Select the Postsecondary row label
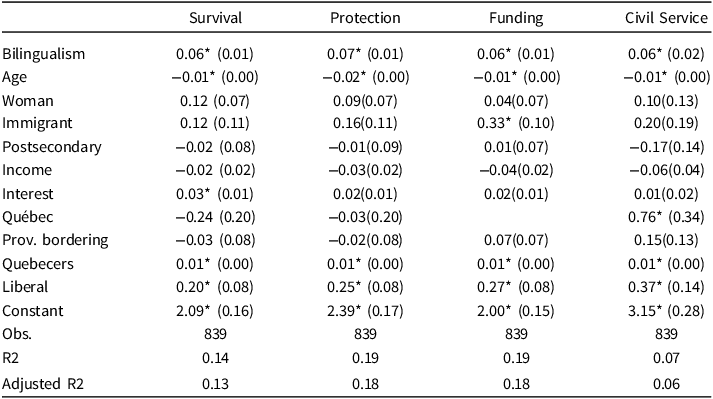The image size is (713, 399). pos(52,147)
